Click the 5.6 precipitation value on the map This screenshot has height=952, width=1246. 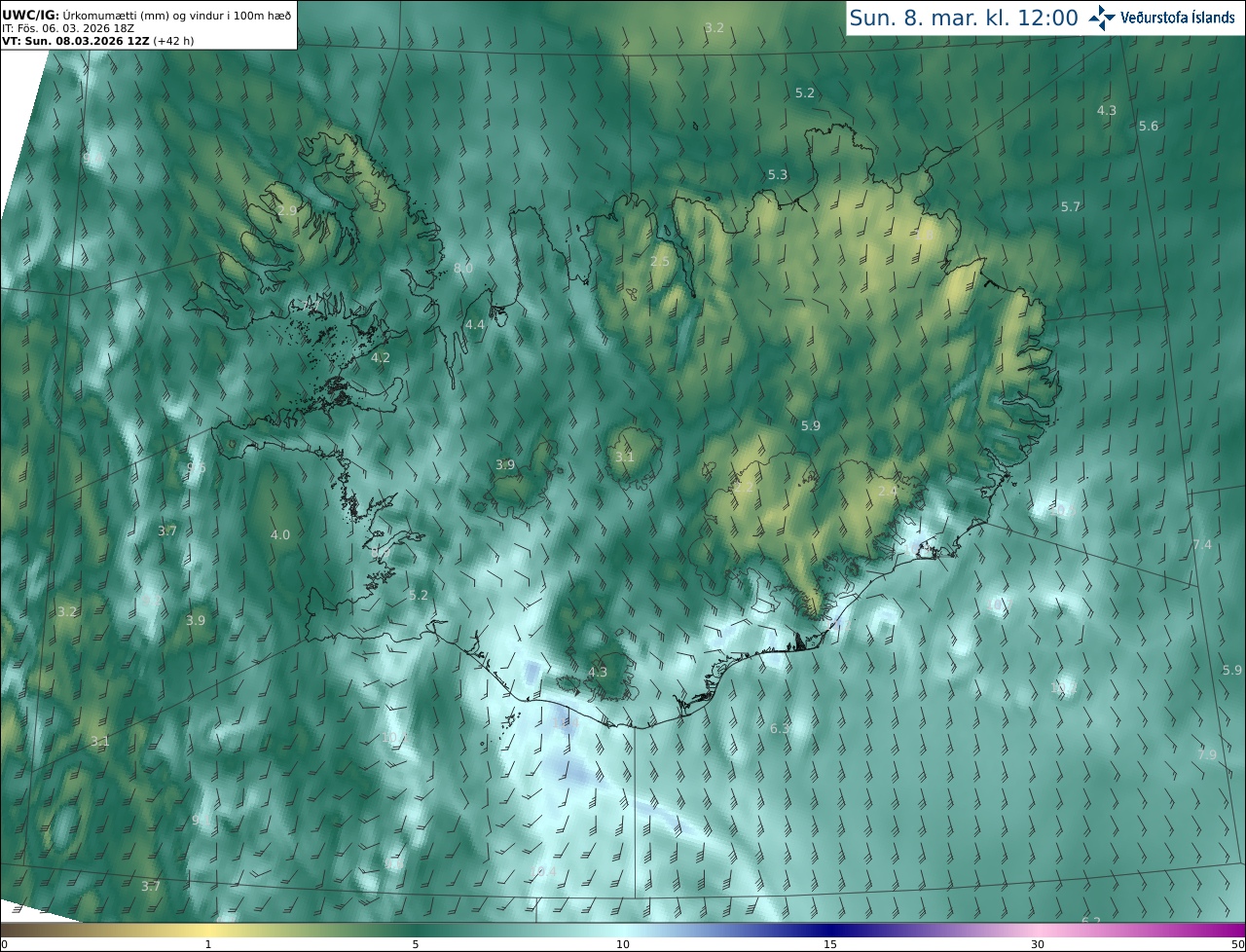click(x=1149, y=127)
